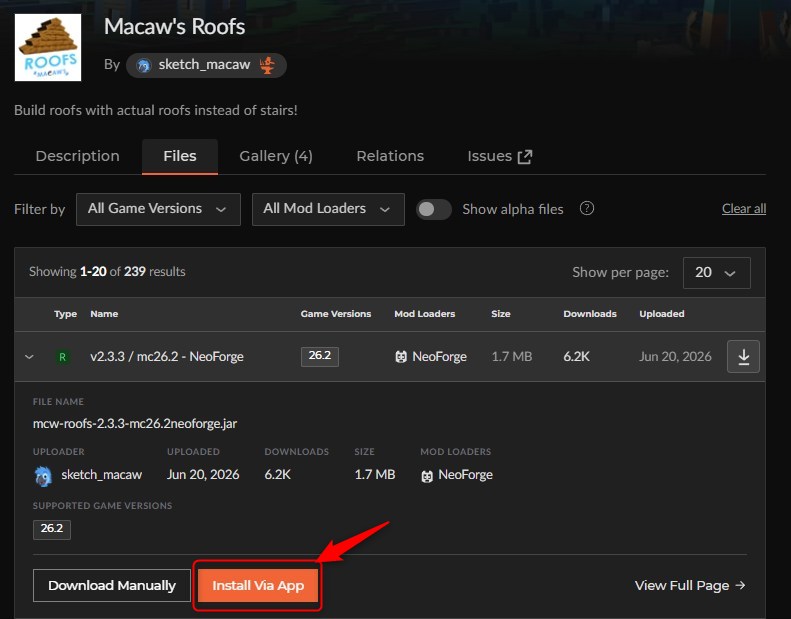The image size is (791, 619).
Task: Click the Jun 20, 2026 date in table row
Action: point(675,356)
